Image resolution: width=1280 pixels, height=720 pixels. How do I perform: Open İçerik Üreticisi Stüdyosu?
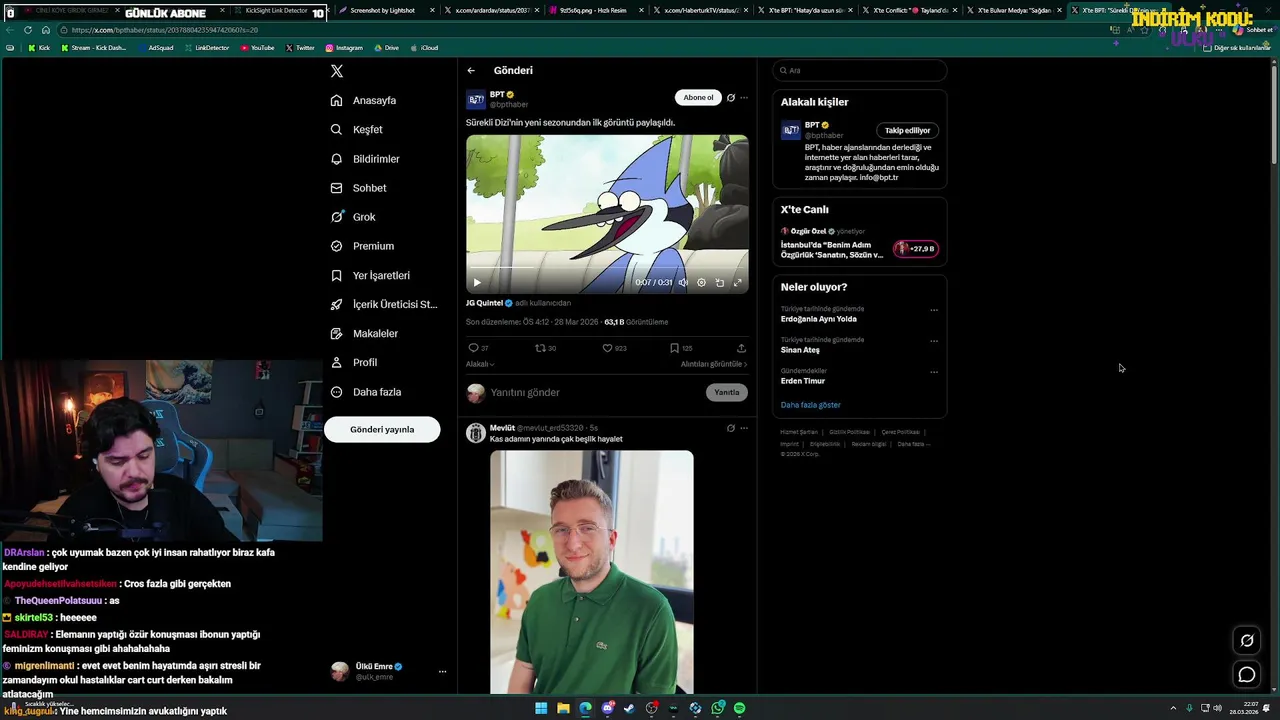coord(384,304)
